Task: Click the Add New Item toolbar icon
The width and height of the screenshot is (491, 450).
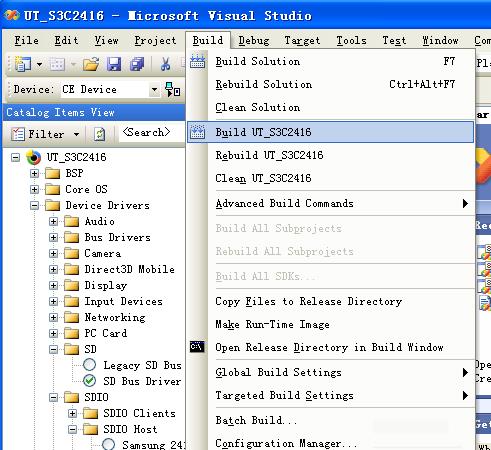Action: 57,64
